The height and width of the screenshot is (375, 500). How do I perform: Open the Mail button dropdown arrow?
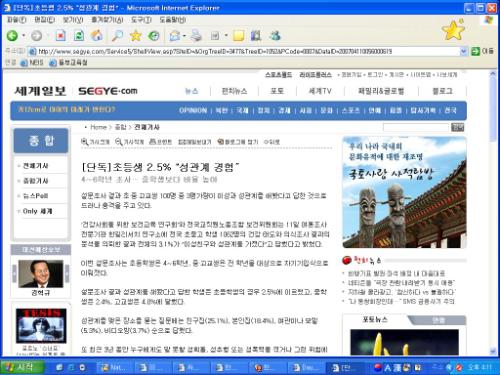(x=184, y=35)
